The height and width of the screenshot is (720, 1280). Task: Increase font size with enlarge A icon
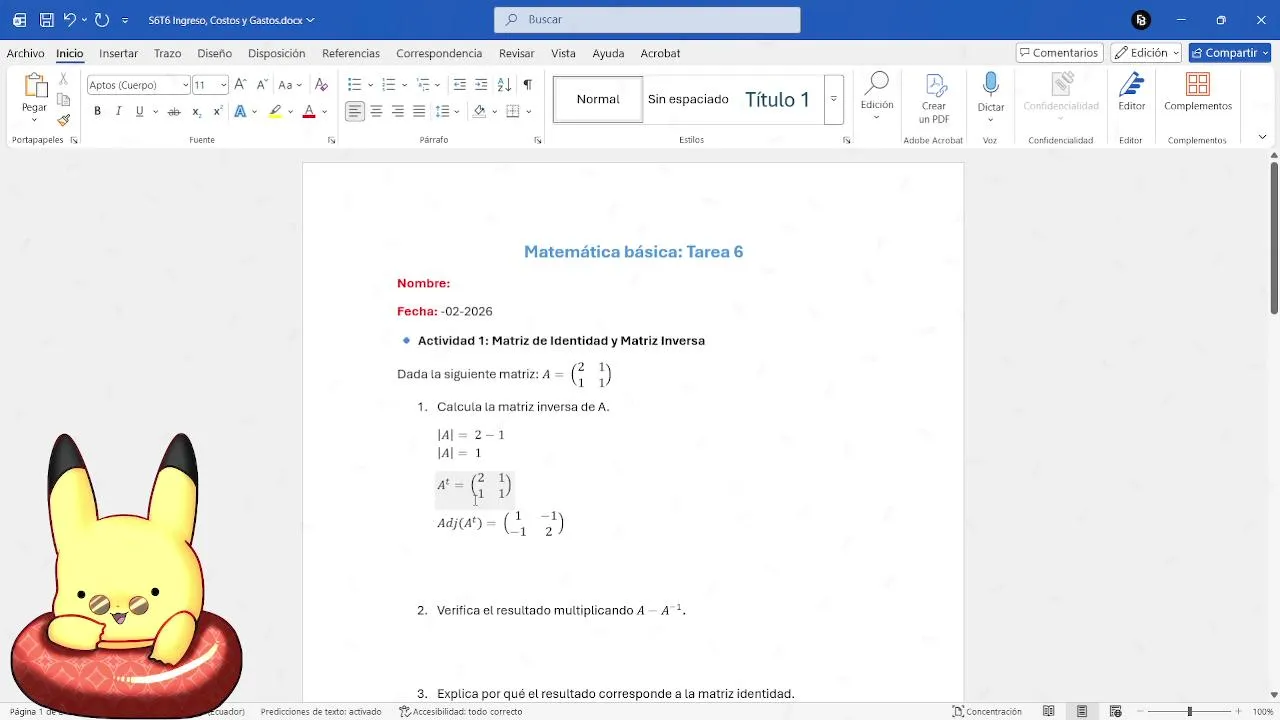240,85
